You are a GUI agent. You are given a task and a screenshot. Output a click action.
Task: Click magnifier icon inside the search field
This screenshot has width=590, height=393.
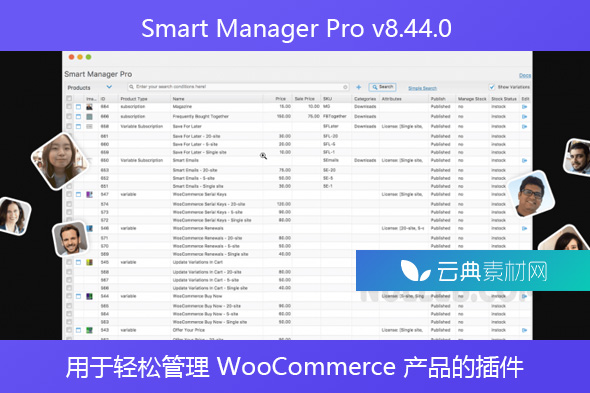131,87
